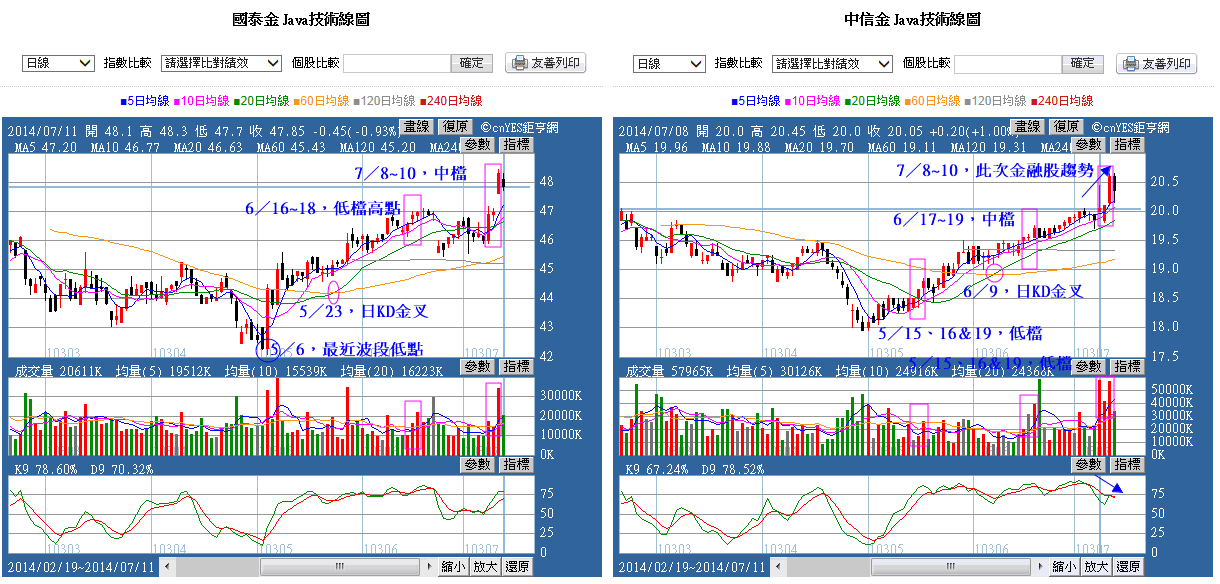Expand 請選擇比對績效 dropdown in 國泰金 chart

click(x=221, y=63)
